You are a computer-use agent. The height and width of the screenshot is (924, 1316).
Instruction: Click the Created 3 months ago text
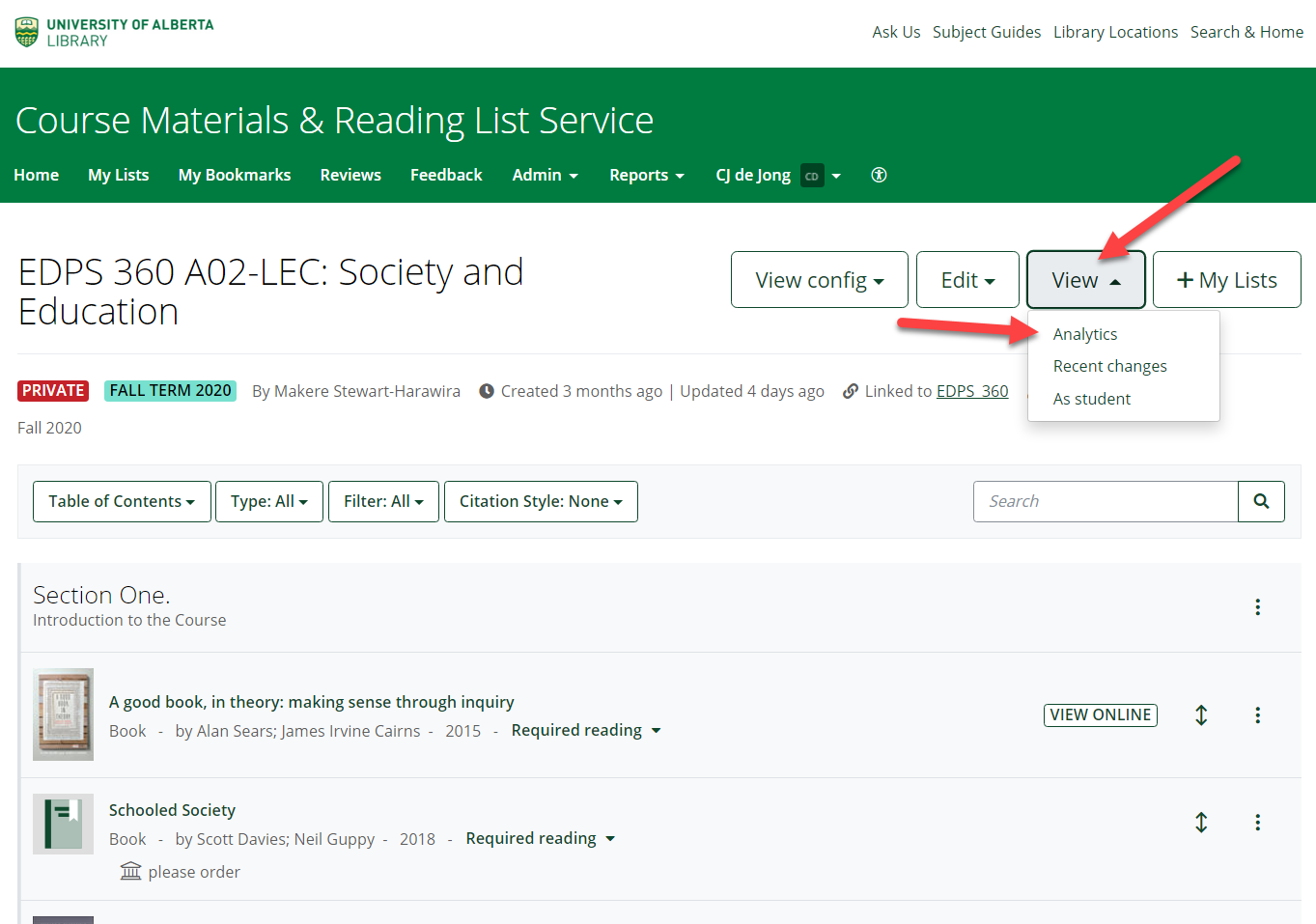581,391
